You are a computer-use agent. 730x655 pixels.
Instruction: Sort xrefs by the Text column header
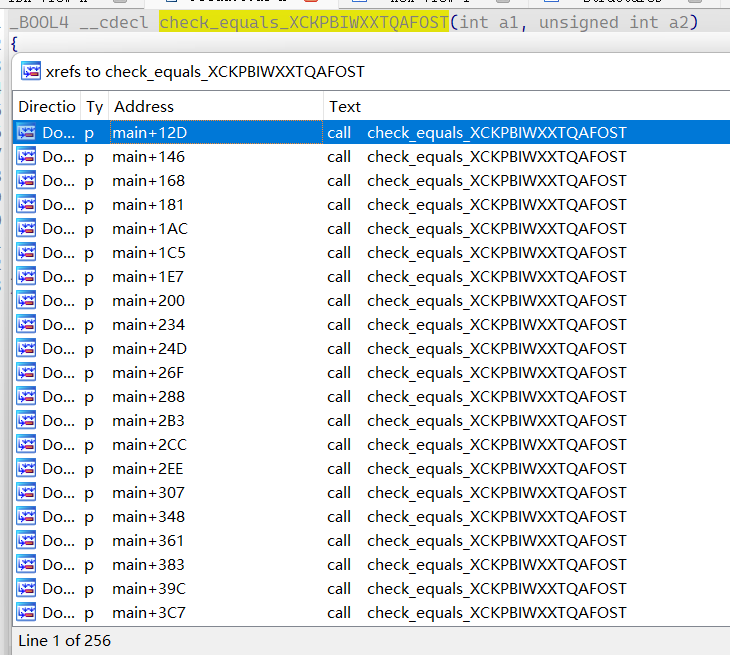pos(527,107)
